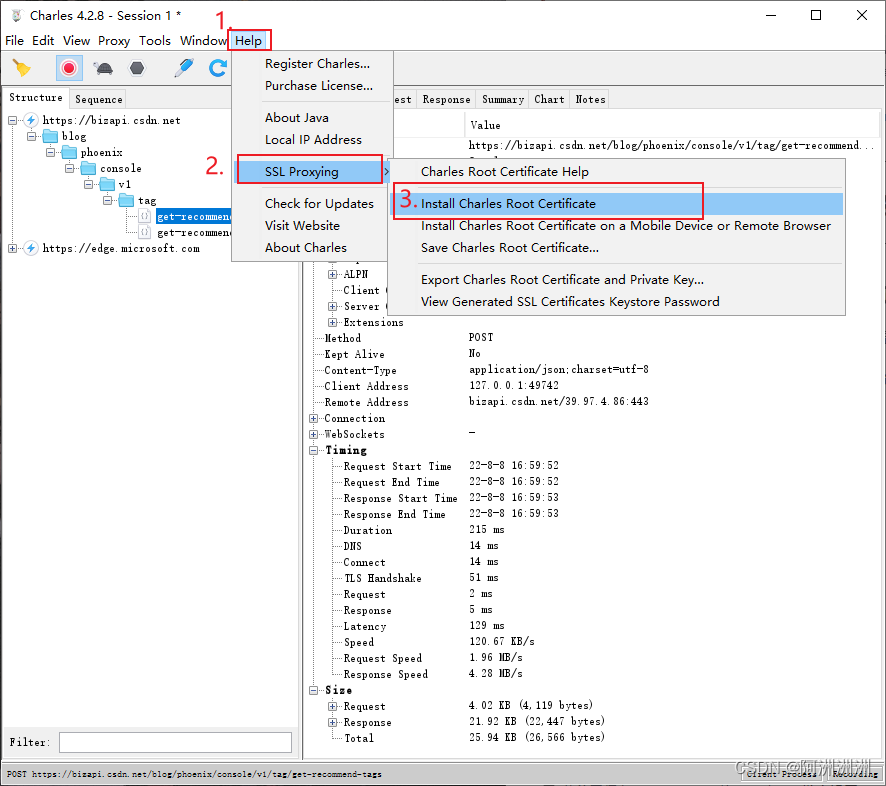Screen dimensions: 886x786
Task: Collapse the v1 folder node
Action: (x=88, y=184)
